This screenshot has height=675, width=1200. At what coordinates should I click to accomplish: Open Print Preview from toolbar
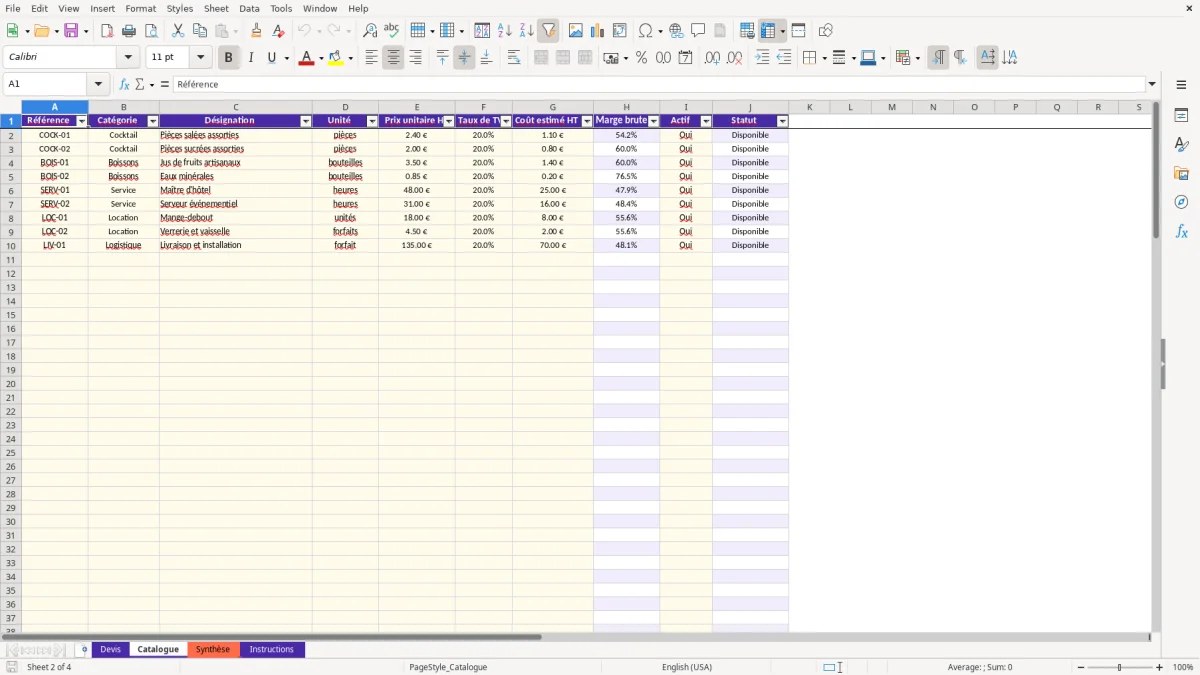pos(151,31)
